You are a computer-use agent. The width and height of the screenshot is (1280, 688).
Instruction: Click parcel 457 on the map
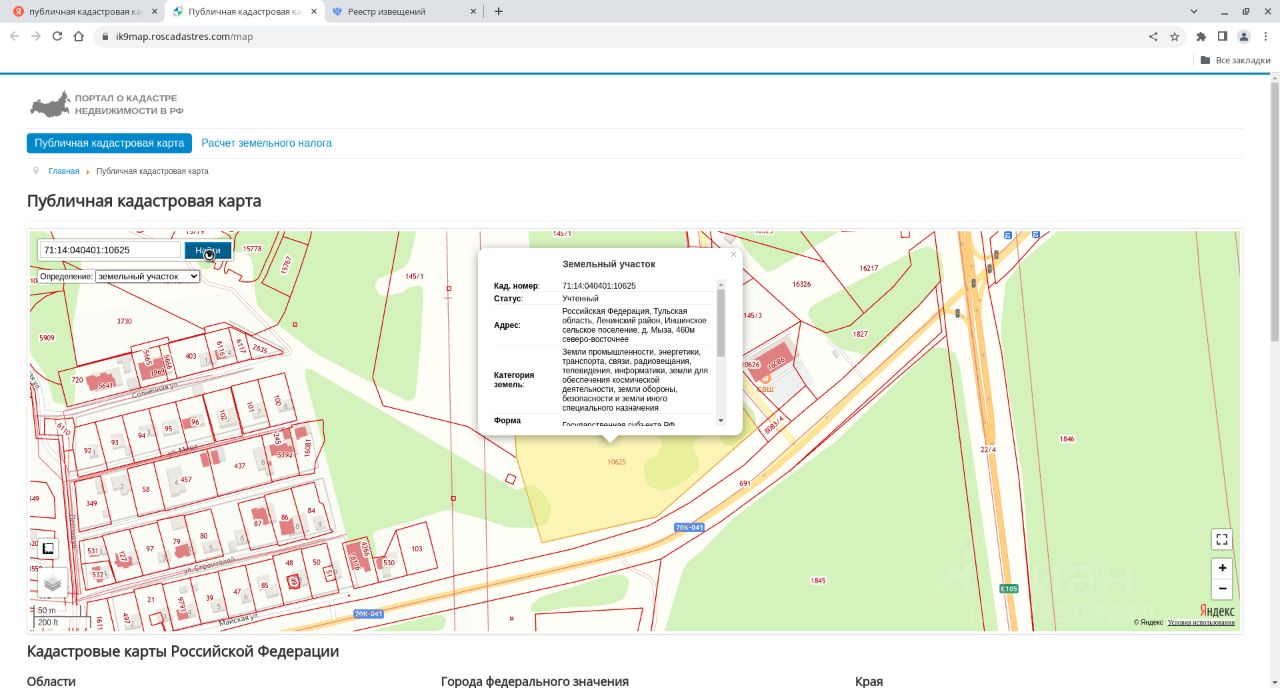pyautogui.click(x=186, y=480)
